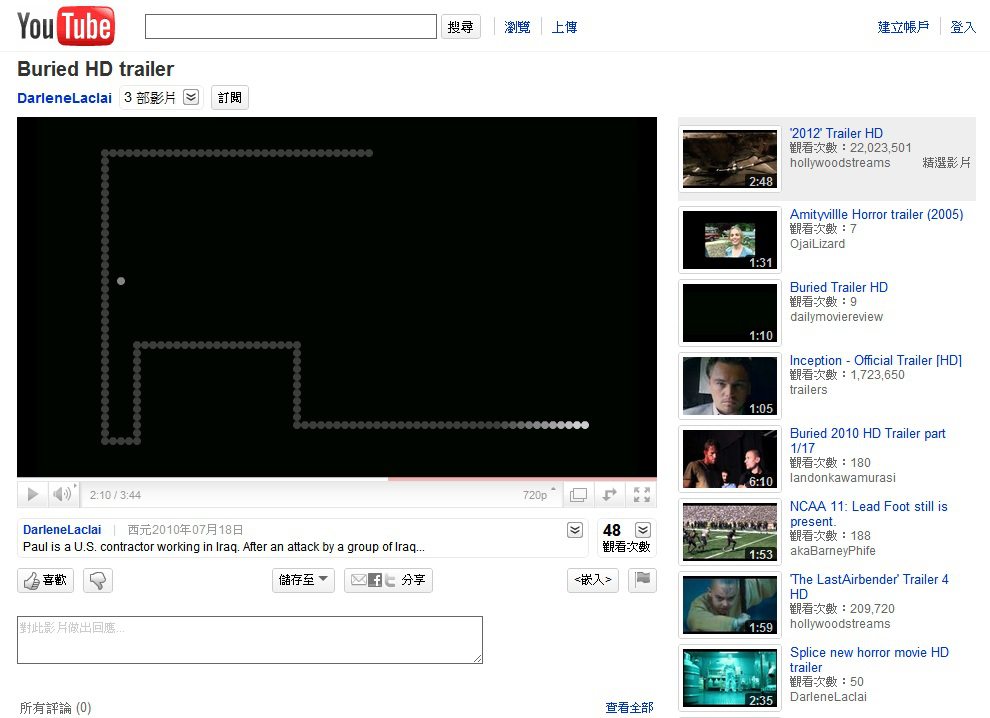
Task: Open Buried 2010 HD Trailer part thumbnail
Action: [730, 459]
